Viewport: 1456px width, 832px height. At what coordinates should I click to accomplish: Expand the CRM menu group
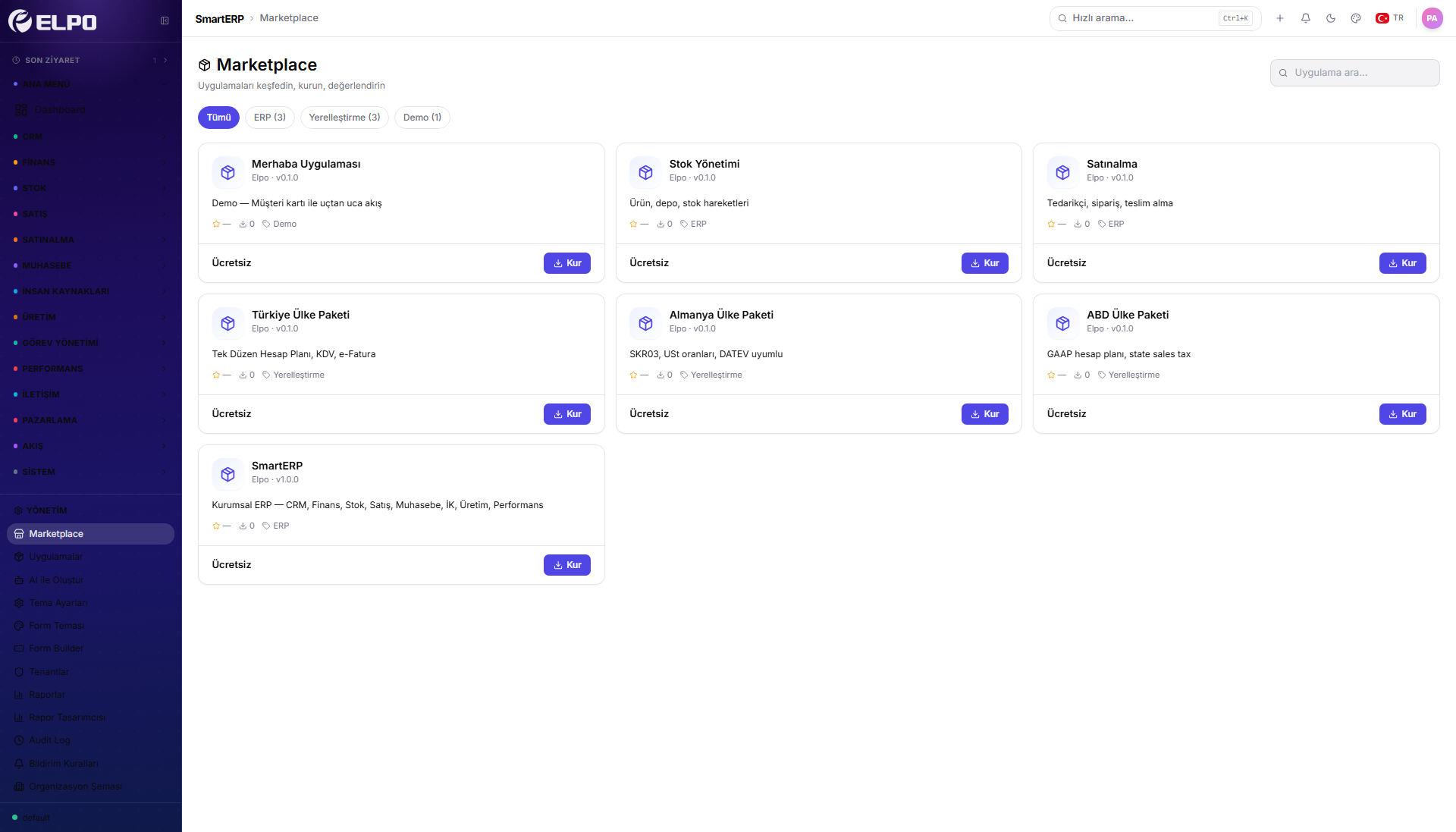pos(91,137)
